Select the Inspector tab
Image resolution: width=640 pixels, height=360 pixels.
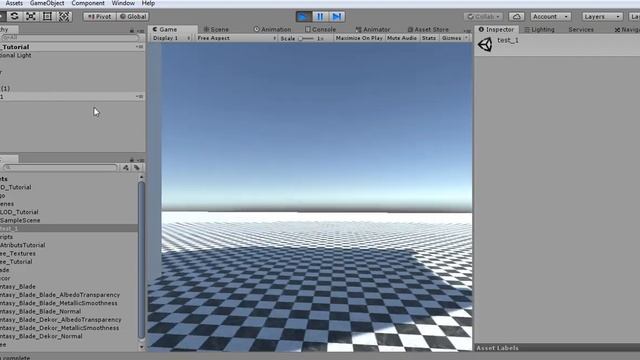tap(496, 29)
